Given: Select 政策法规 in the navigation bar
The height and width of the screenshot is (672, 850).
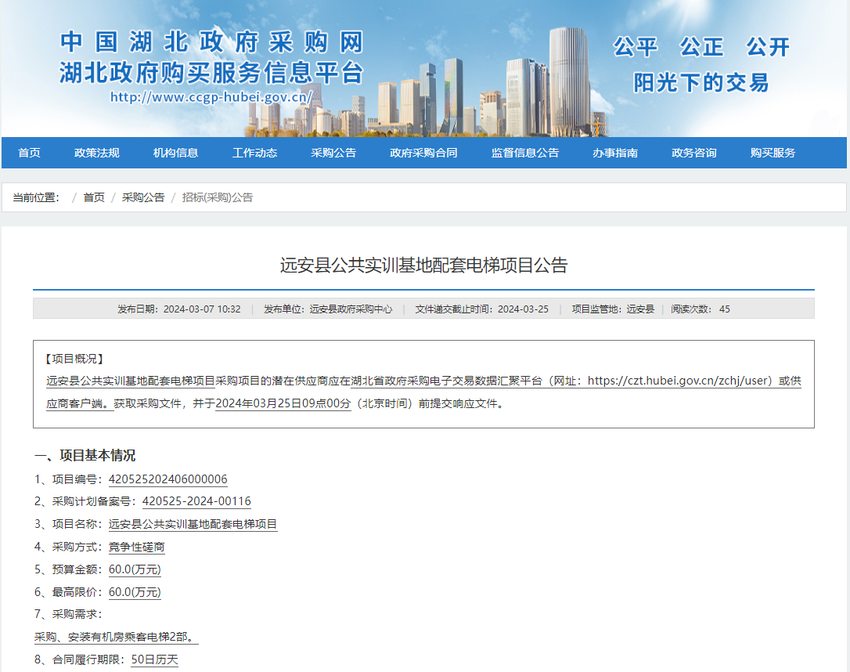Looking at the screenshot, I should click(97, 153).
